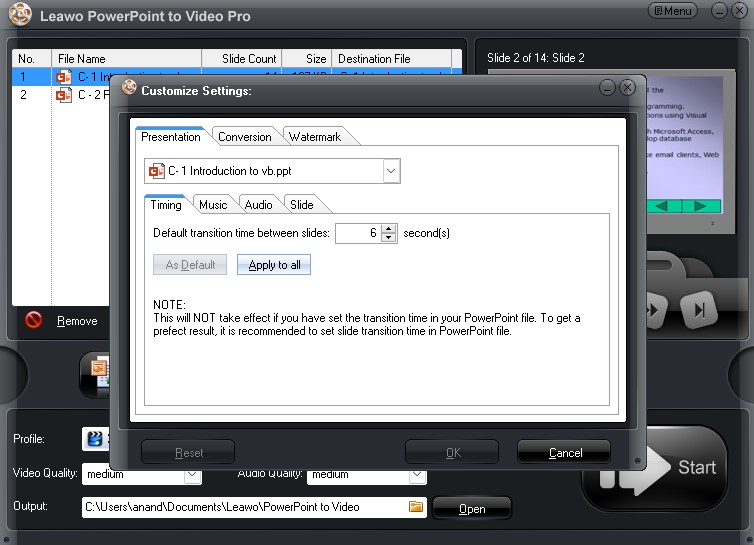
Task: Increase transition time with up arrow
Action: point(389,228)
